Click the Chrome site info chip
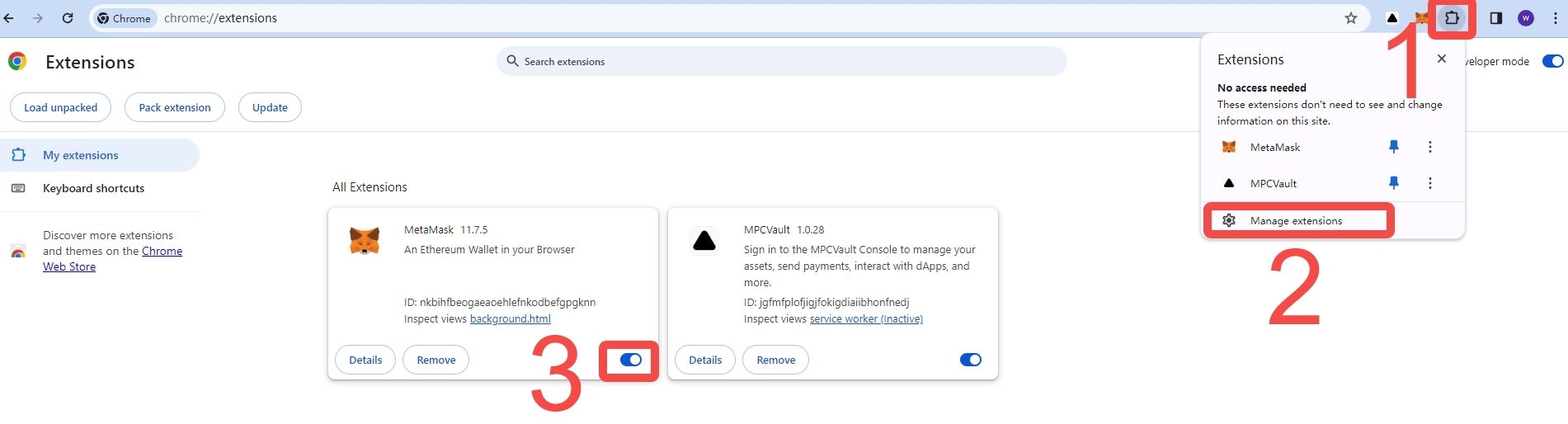This screenshot has width=1568, height=424. pyautogui.click(x=125, y=18)
